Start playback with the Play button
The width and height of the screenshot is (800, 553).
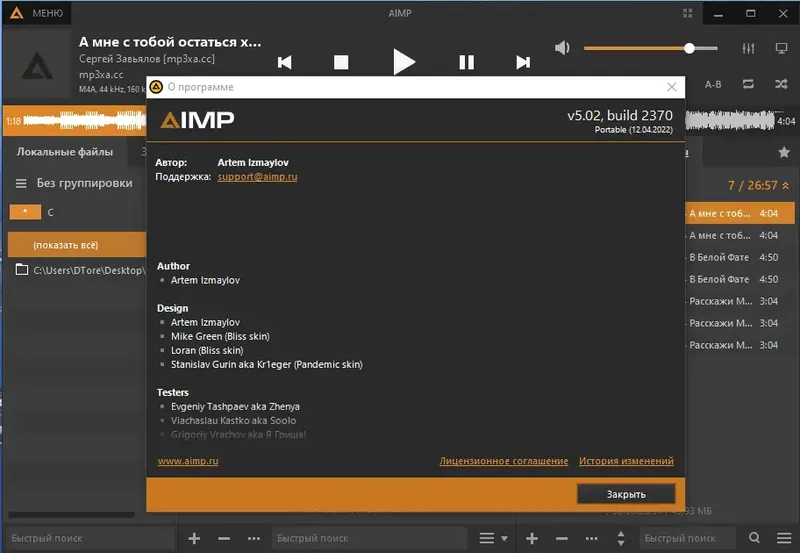(404, 62)
